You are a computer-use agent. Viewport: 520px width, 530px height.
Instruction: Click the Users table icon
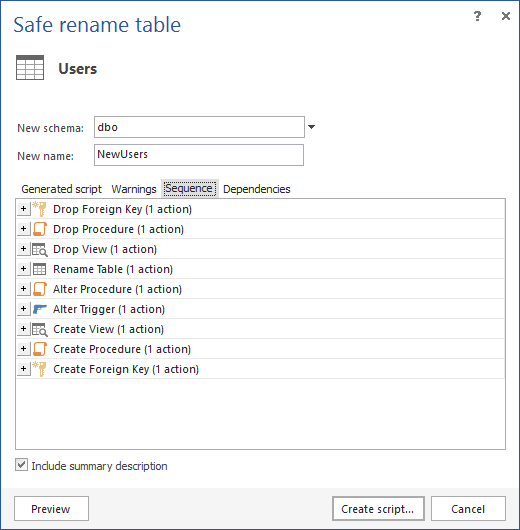(x=30, y=68)
